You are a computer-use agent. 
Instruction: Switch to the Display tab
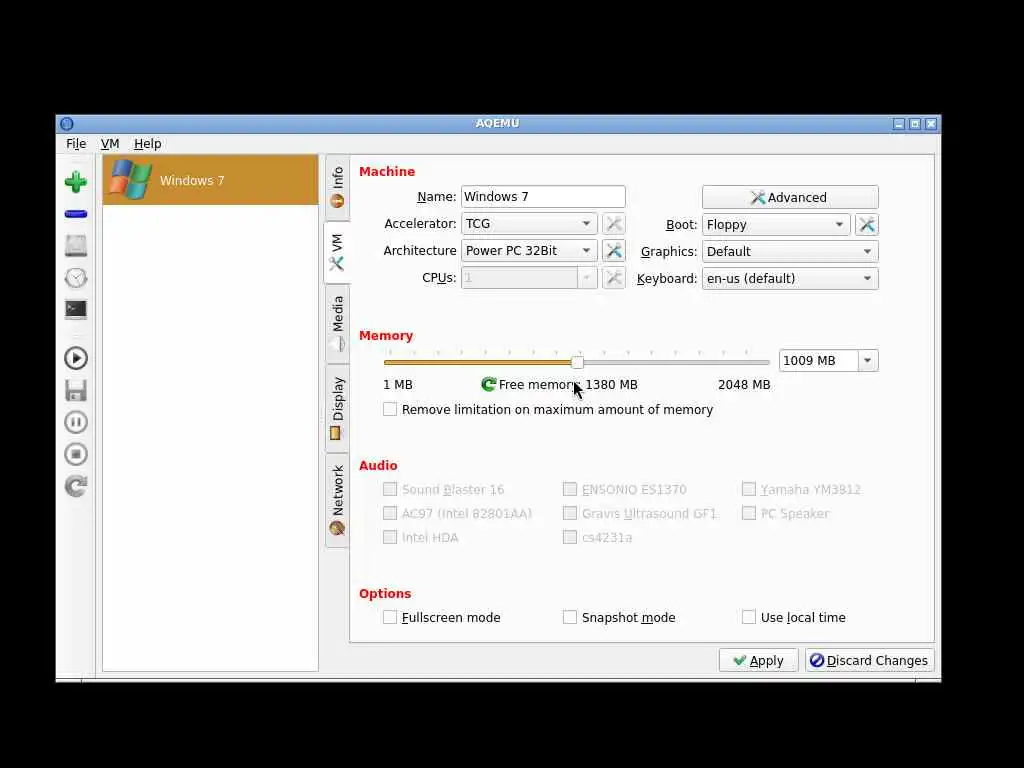coord(337,408)
